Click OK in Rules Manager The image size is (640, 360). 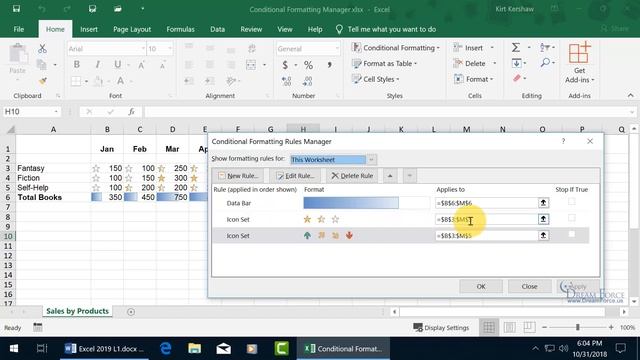tap(481, 287)
